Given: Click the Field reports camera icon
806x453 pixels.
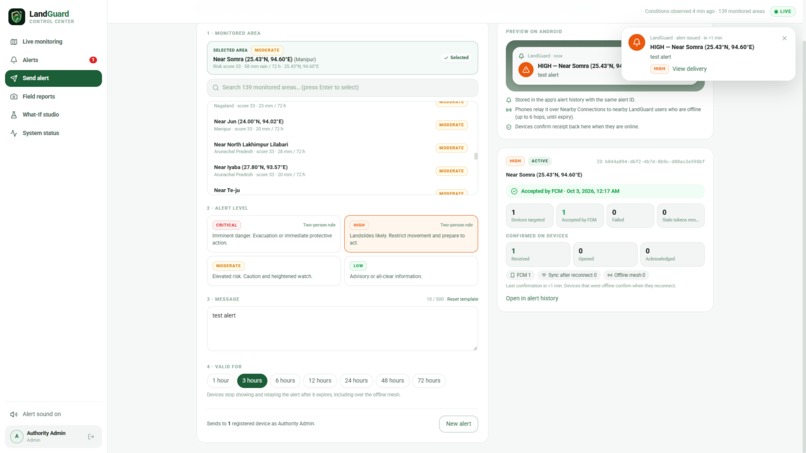Looking at the screenshot, I should point(14,96).
